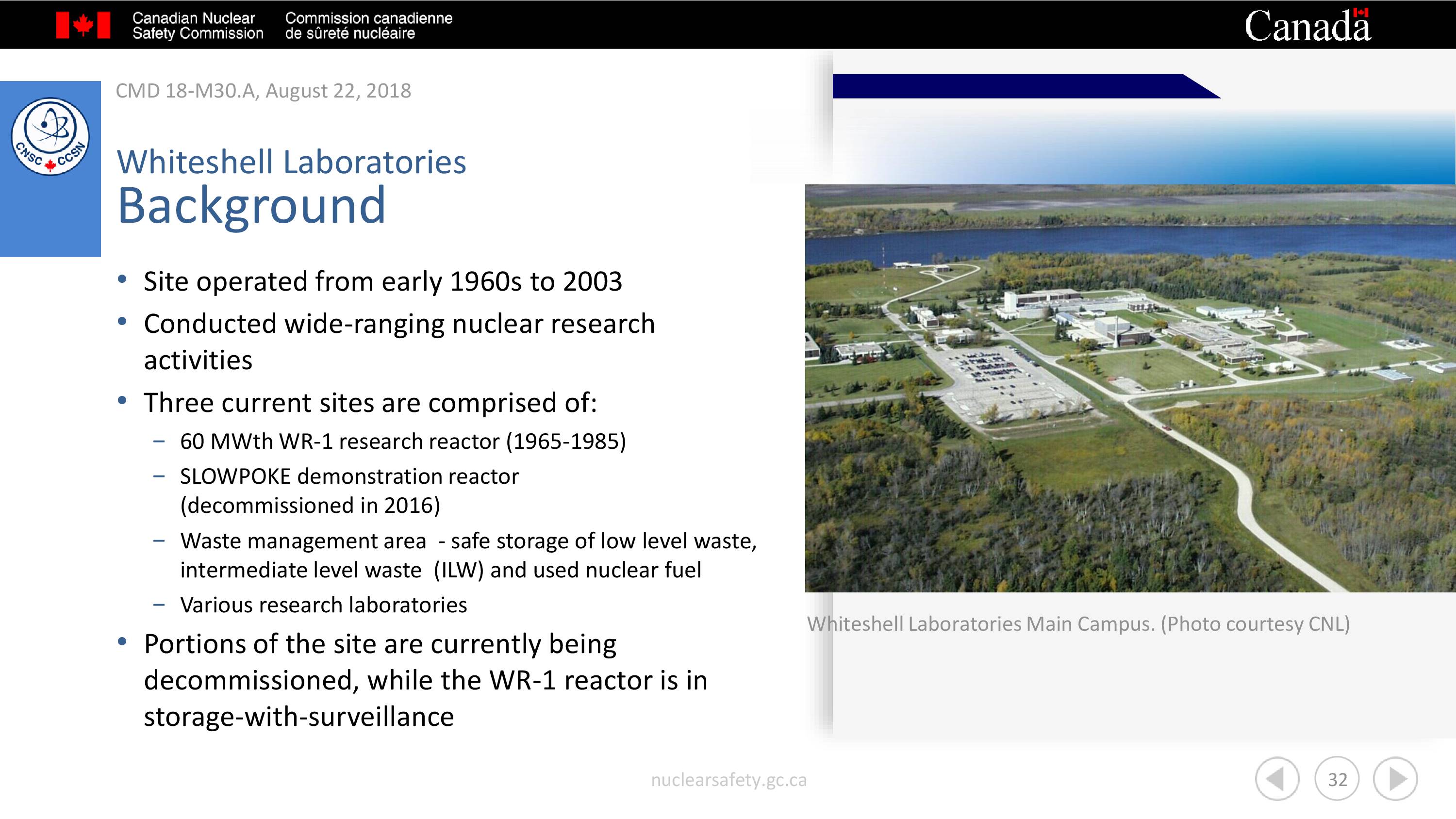Screen dimensions: 1456x819
Task: Go to the previous slide arrow
Action: tap(1277, 779)
